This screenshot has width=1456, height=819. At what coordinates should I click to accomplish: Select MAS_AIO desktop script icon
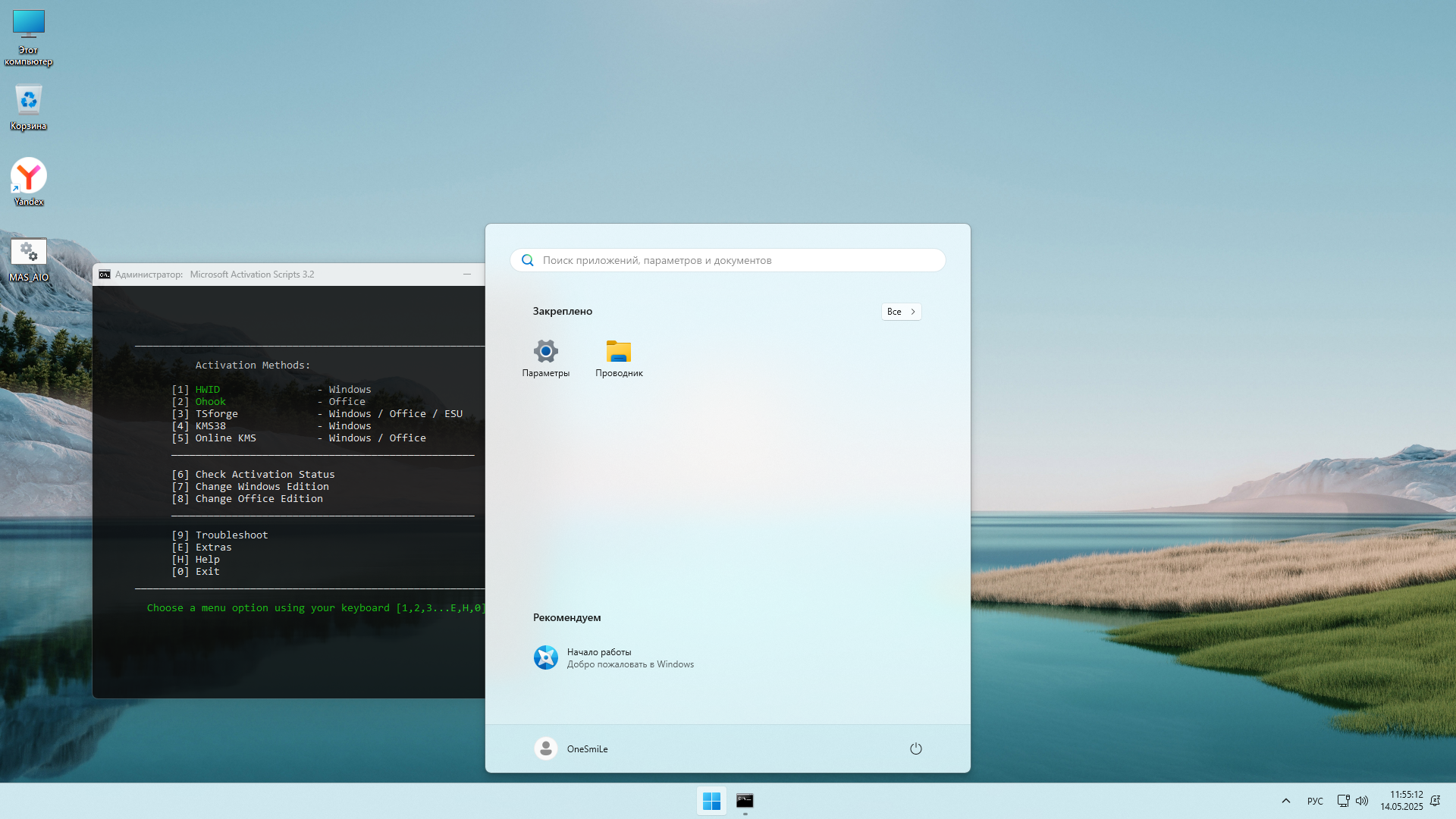point(29,259)
